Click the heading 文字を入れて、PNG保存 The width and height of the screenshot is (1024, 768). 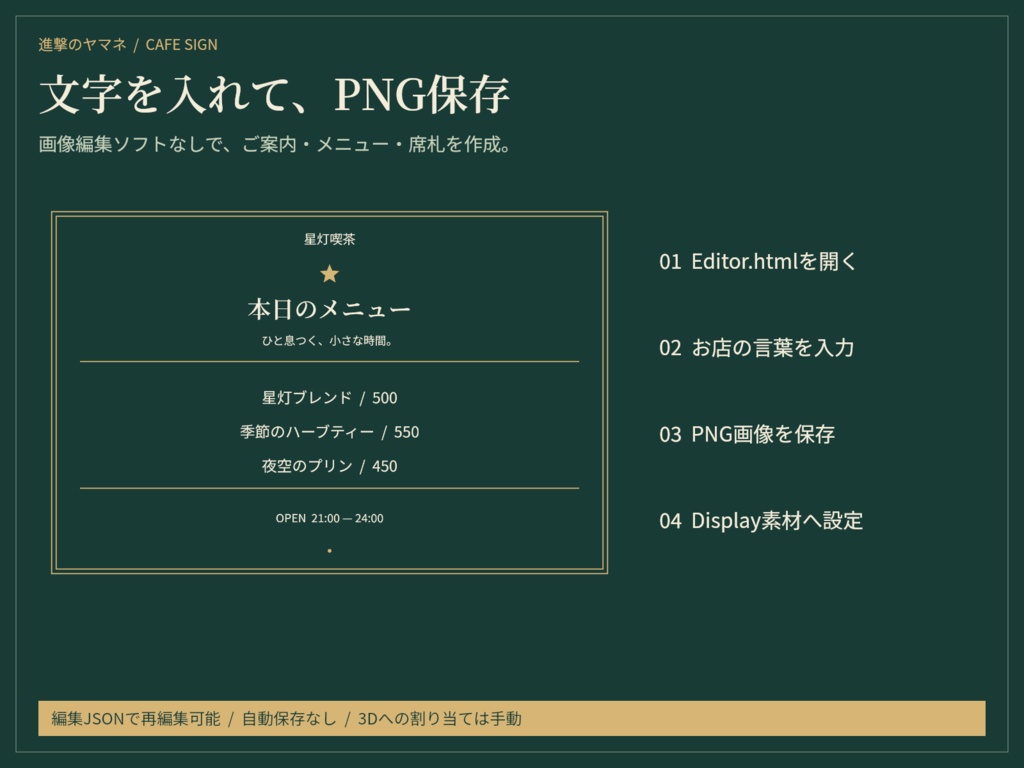click(274, 95)
